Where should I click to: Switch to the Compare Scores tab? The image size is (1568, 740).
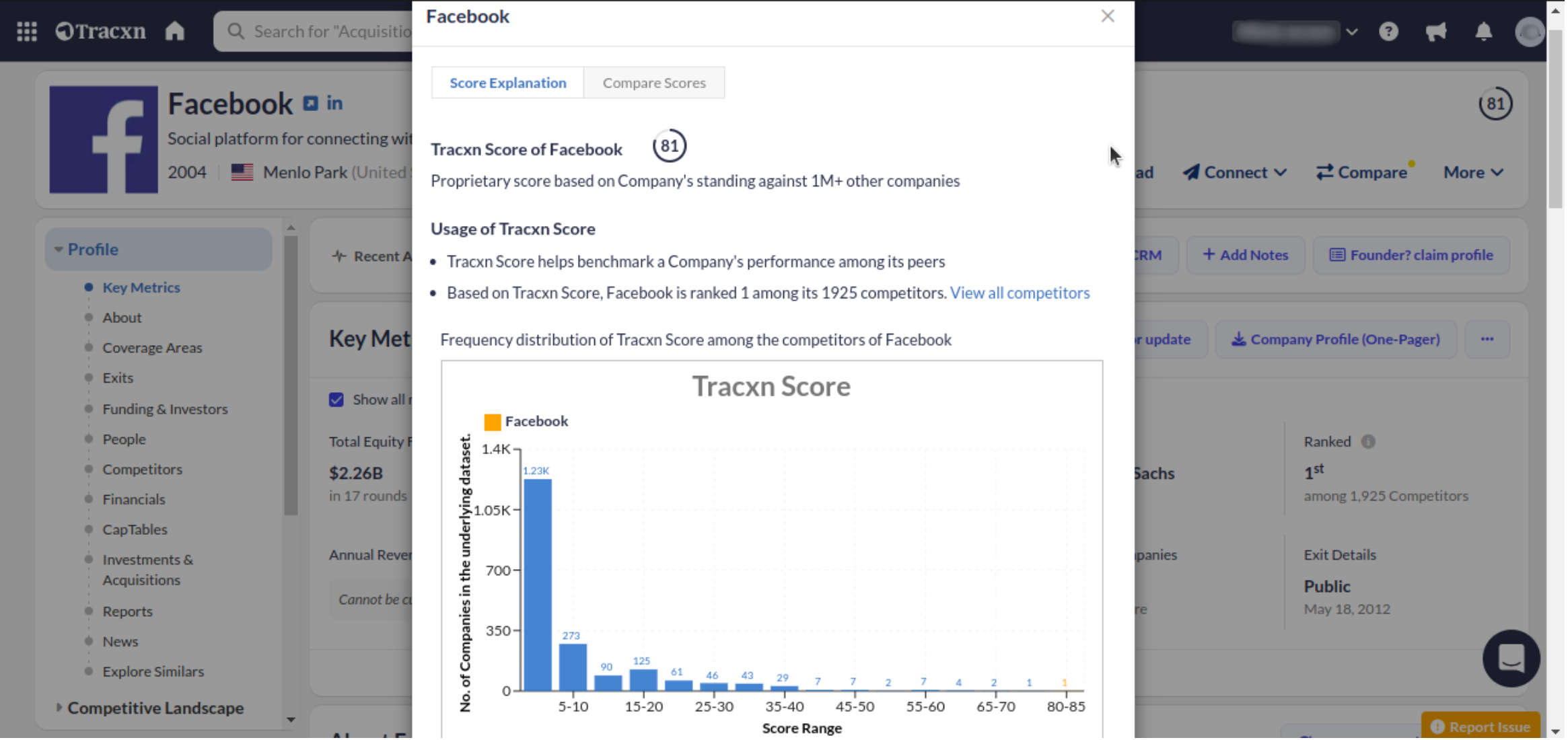pos(655,83)
